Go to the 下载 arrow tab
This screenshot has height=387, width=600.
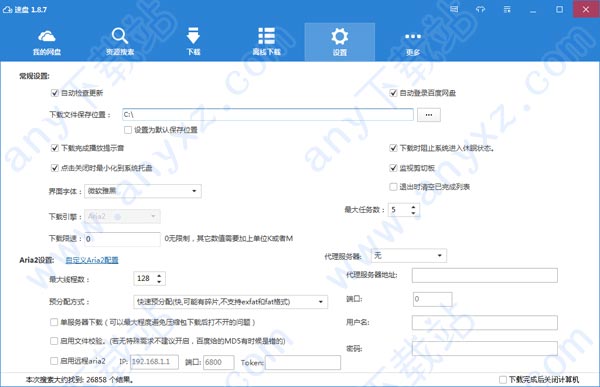[x=193, y=42]
